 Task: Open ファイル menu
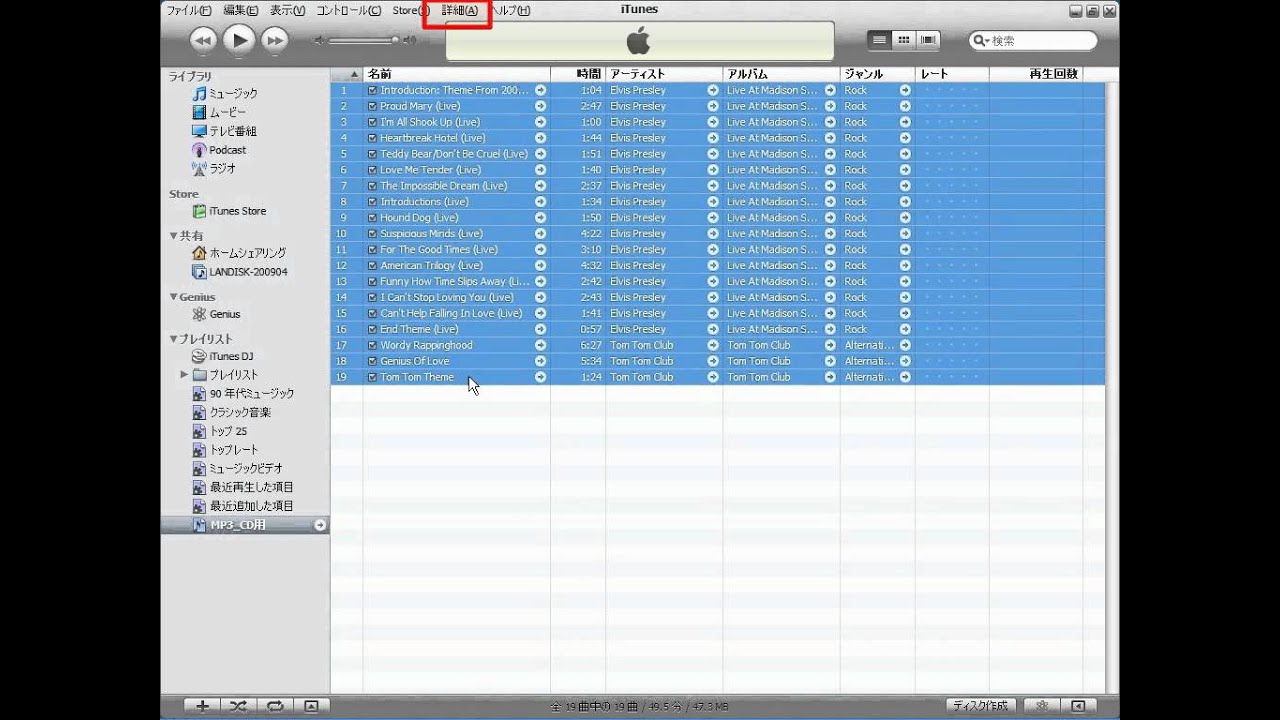189,10
